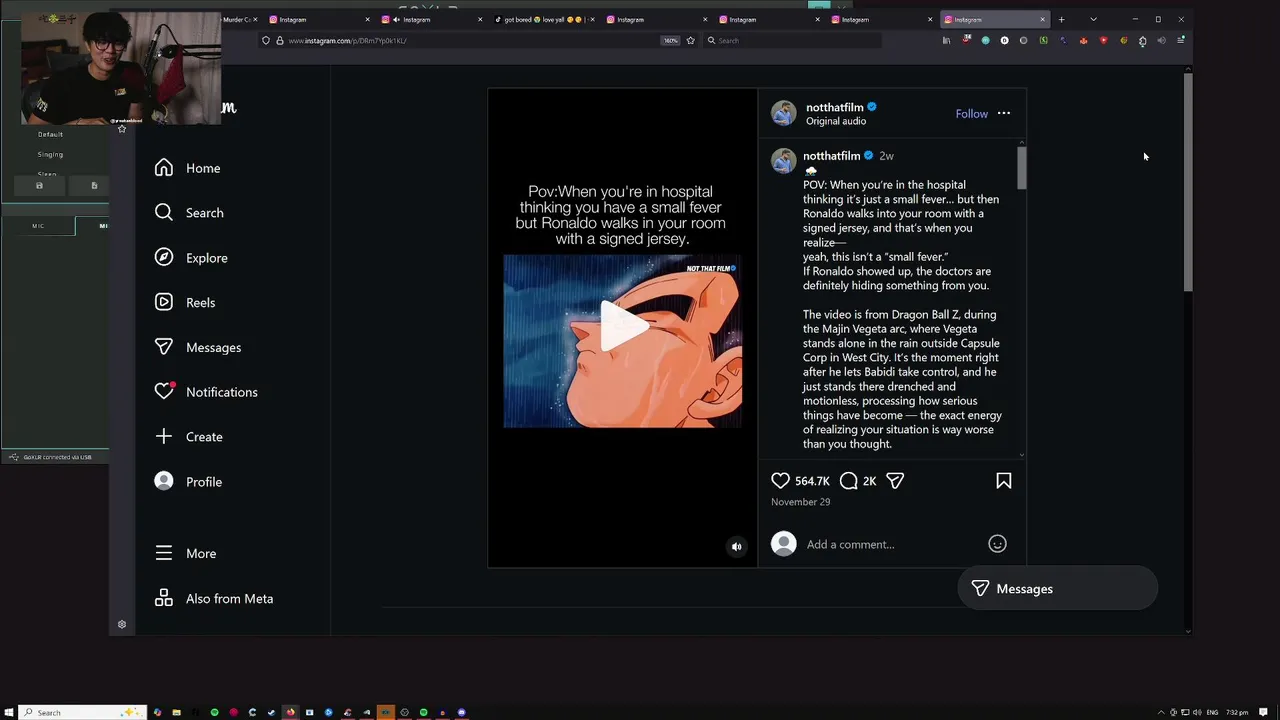Click the browser page vertical scrollbar
1280x720 pixels.
1187,180
